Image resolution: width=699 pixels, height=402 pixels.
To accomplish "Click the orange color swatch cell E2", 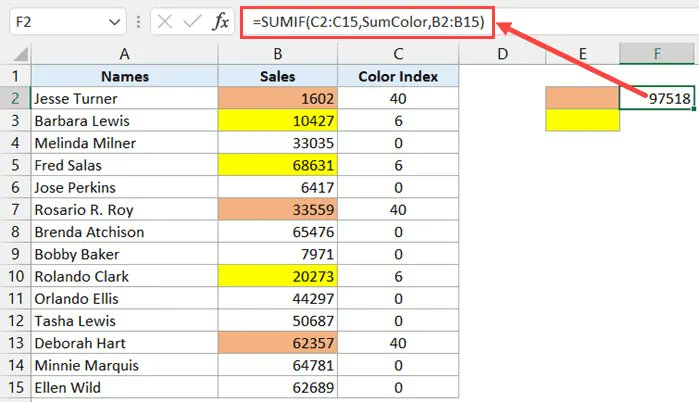I will pyautogui.click(x=582, y=98).
